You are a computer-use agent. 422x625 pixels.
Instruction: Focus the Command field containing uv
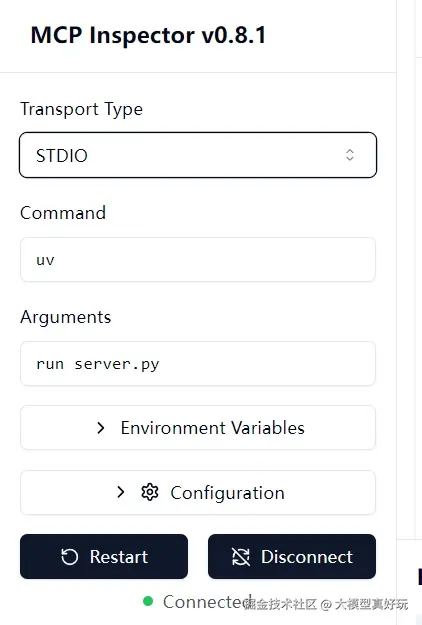pyautogui.click(x=198, y=259)
